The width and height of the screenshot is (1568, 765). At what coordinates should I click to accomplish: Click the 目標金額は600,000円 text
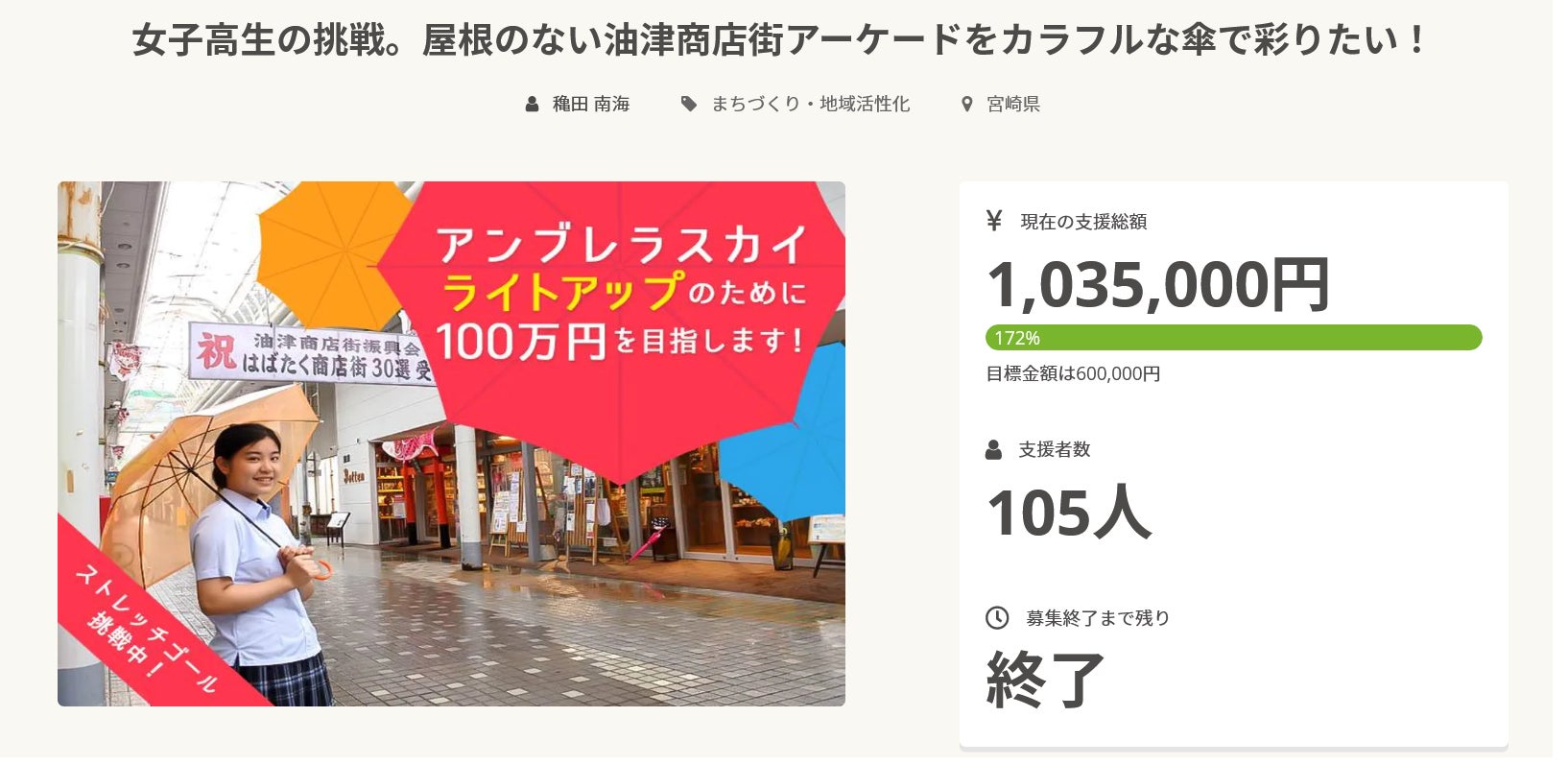pyautogui.click(x=1073, y=373)
